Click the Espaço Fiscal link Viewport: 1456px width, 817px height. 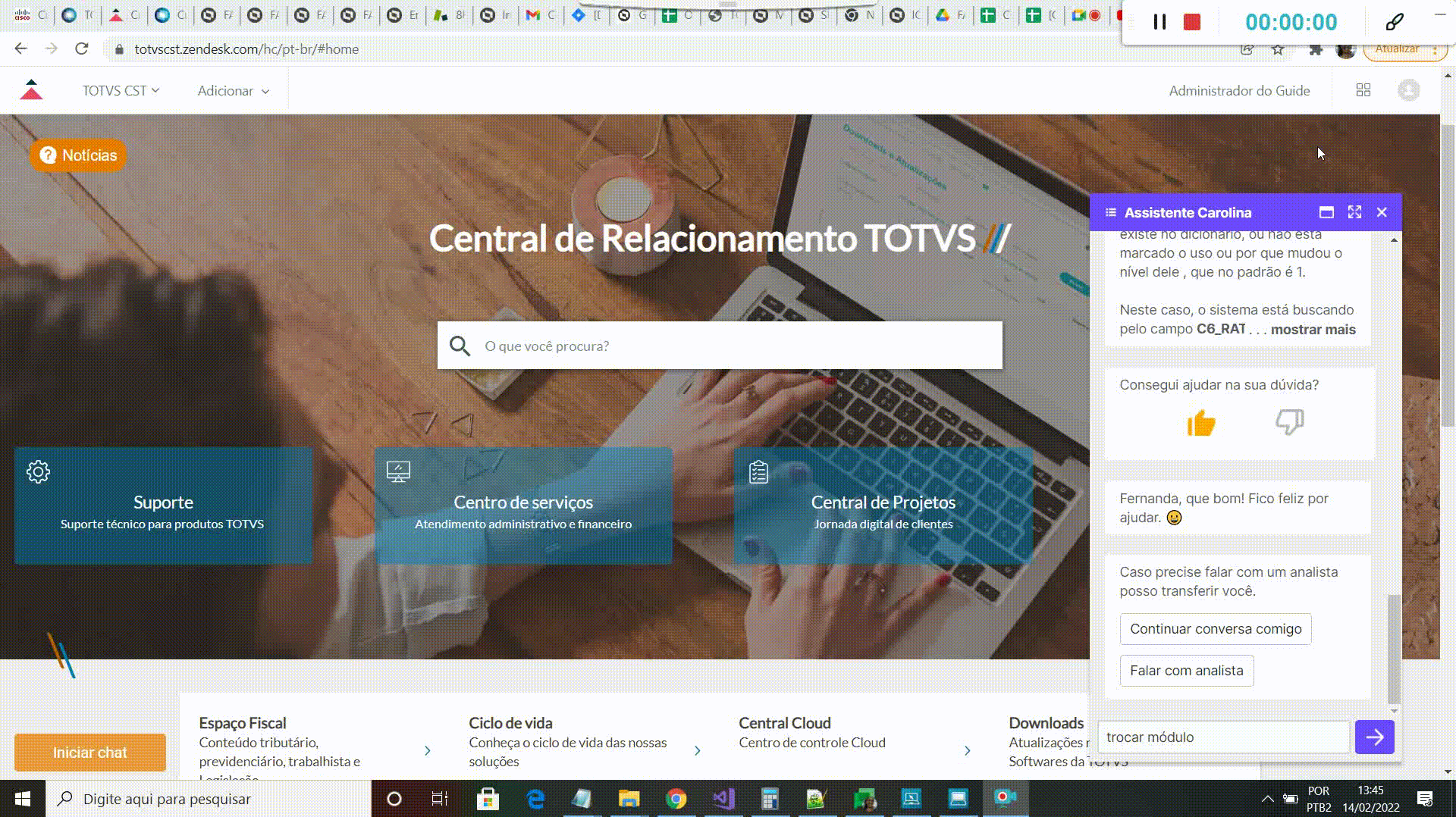243,723
